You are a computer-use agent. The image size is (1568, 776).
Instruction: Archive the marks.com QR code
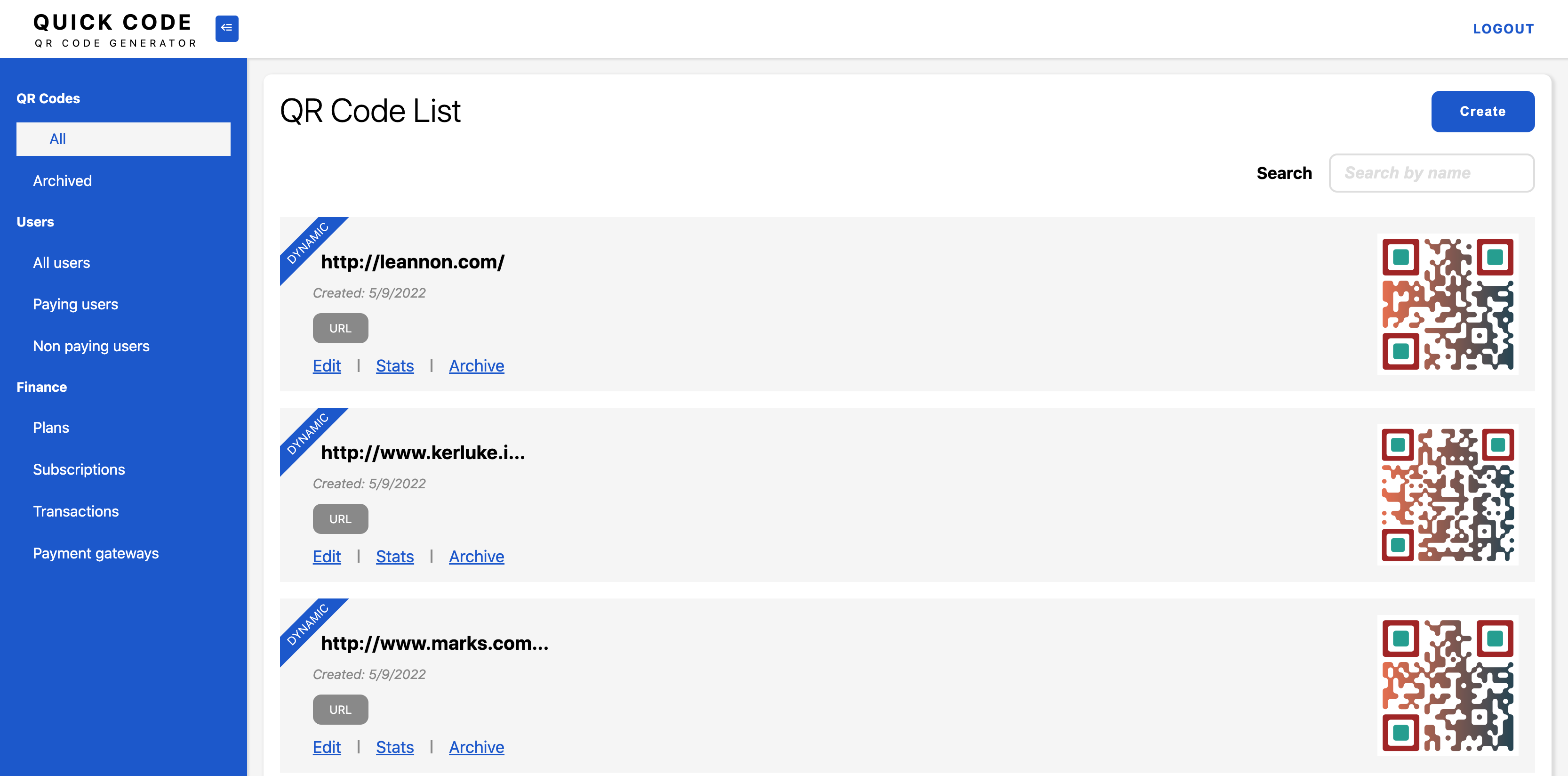(477, 747)
